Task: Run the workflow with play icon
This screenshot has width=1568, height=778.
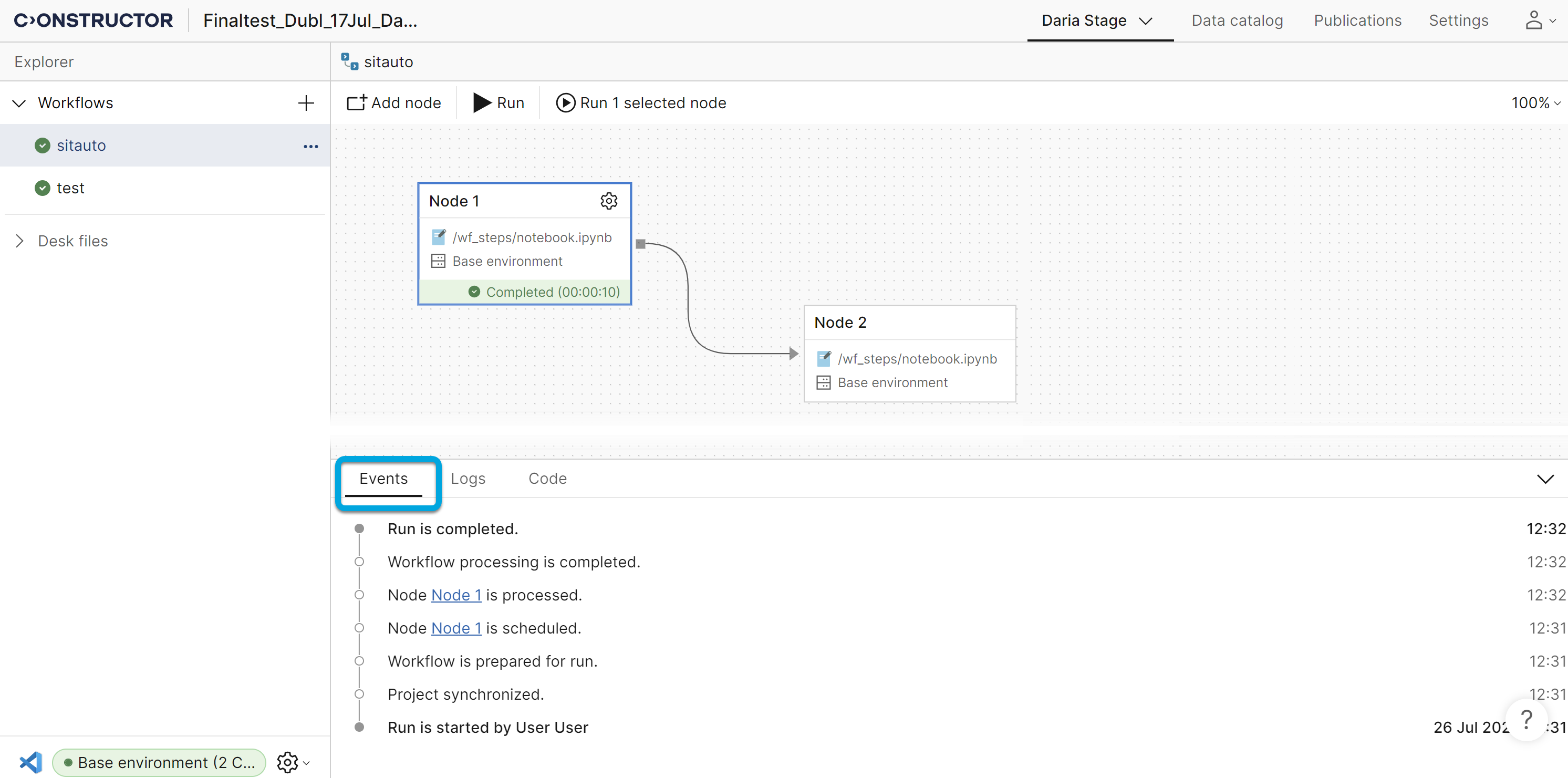Action: click(x=498, y=103)
